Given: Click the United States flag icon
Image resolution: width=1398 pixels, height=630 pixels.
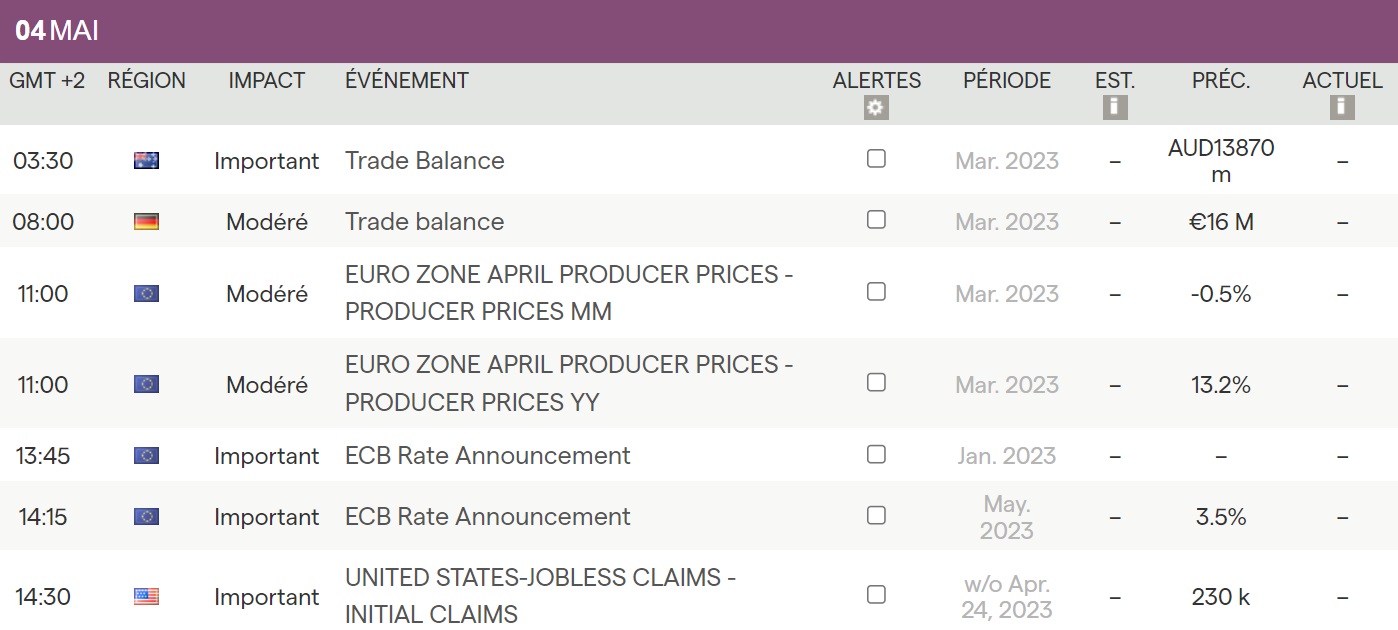Looking at the screenshot, I should click(x=146, y=597).
